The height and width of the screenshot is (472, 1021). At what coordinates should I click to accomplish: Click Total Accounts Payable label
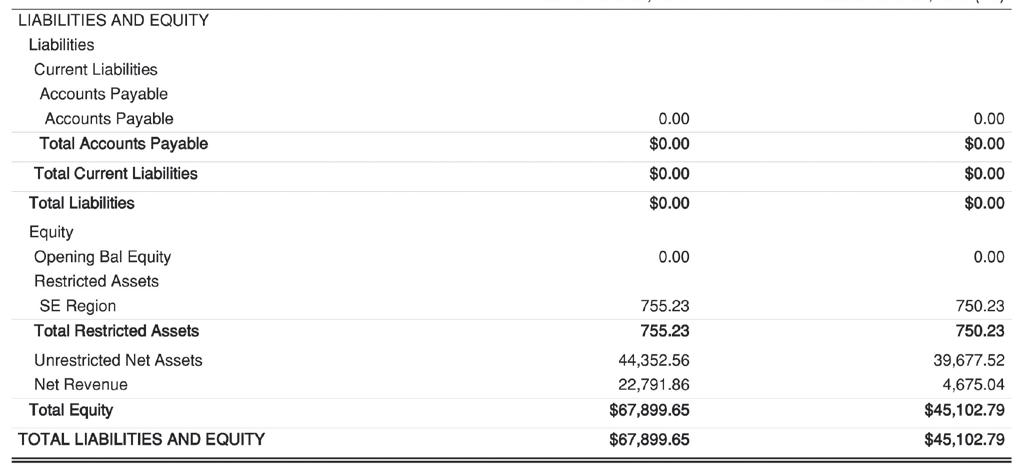tap(124, 143)
